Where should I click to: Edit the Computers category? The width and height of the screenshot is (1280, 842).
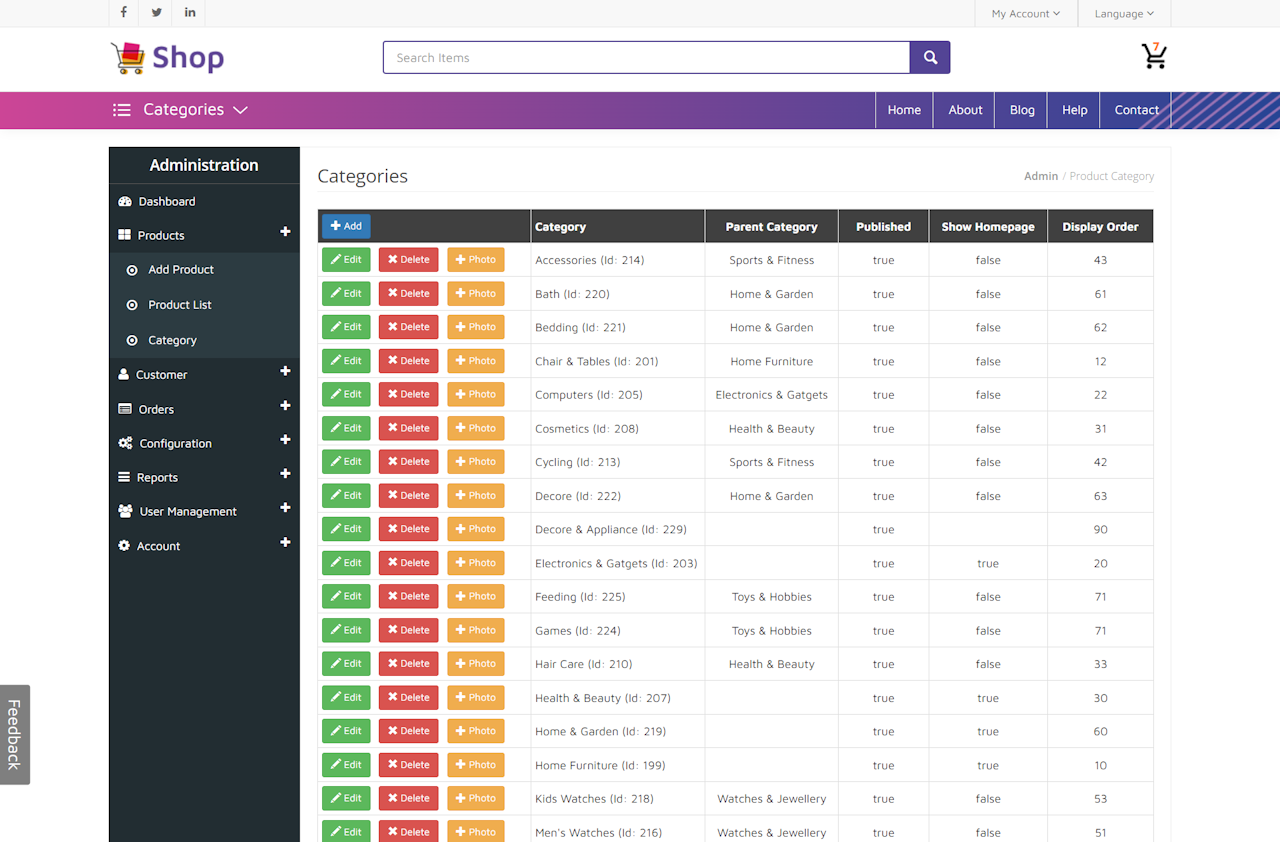coord(346,394)
